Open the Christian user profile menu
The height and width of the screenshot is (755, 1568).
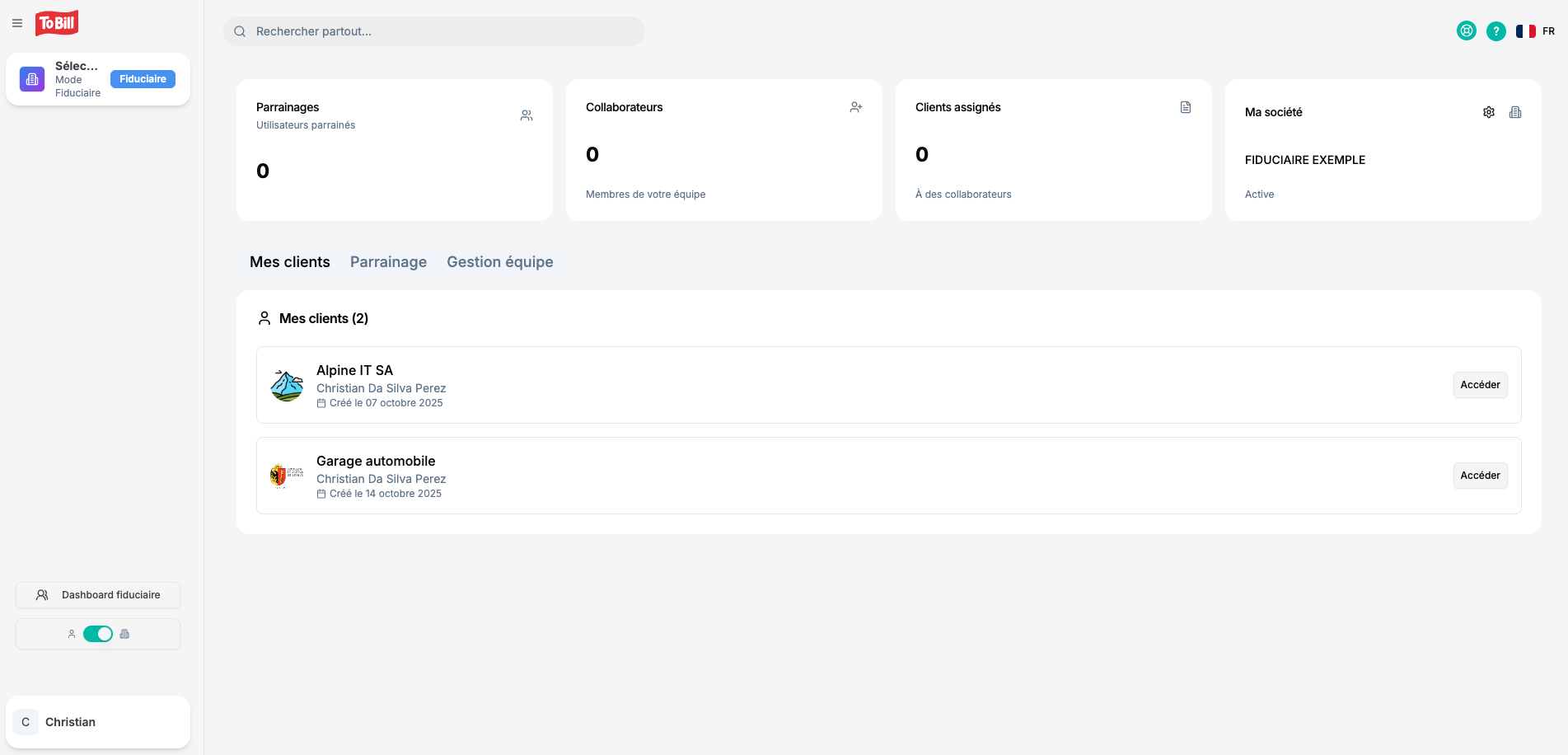pyautogui.click(x=97, y=722)
